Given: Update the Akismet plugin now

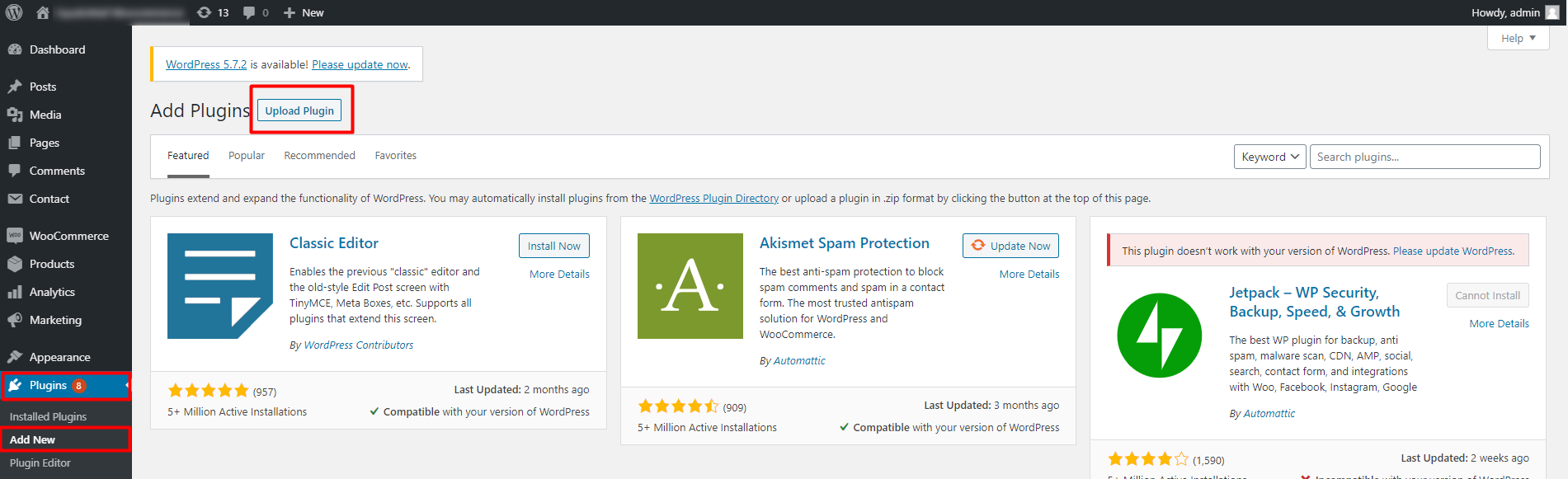Looking at the screenshot, I should [x=1010, y=246].
